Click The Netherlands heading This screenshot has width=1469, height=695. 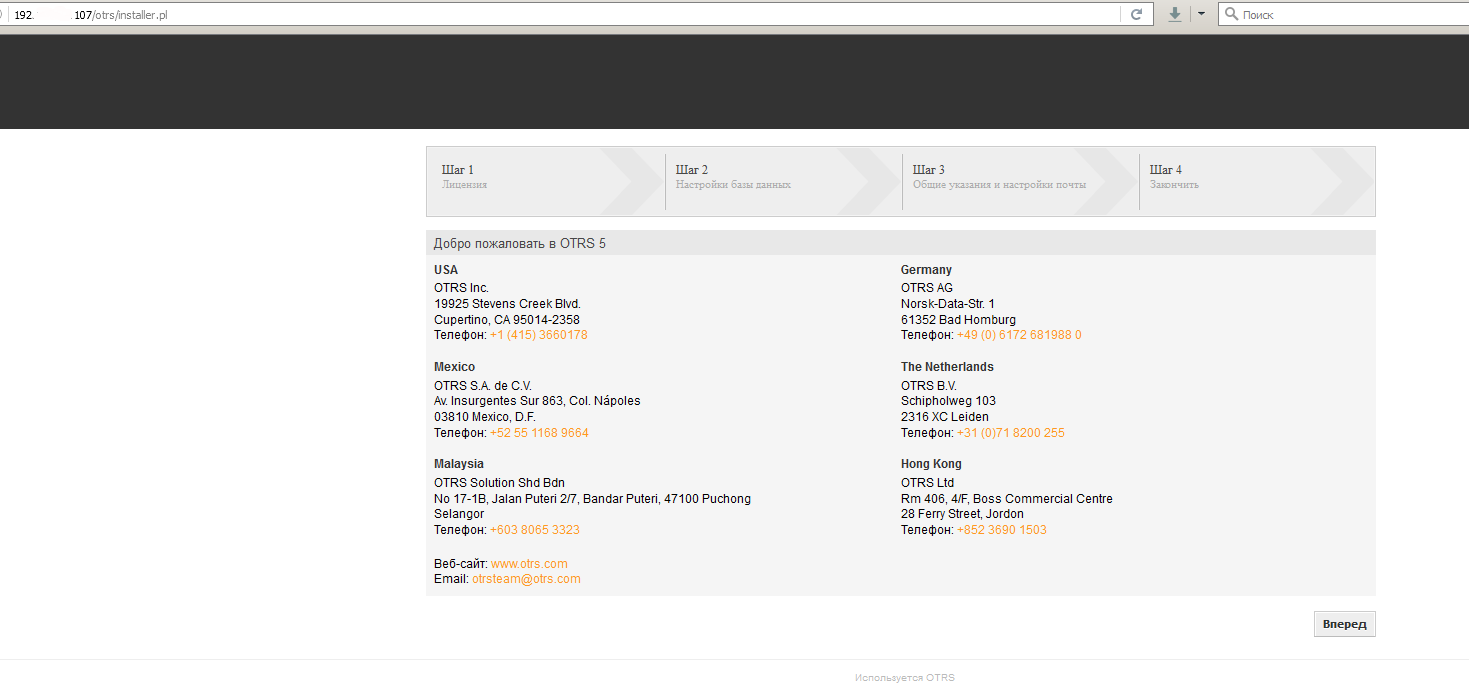click(x=947, y=367)
